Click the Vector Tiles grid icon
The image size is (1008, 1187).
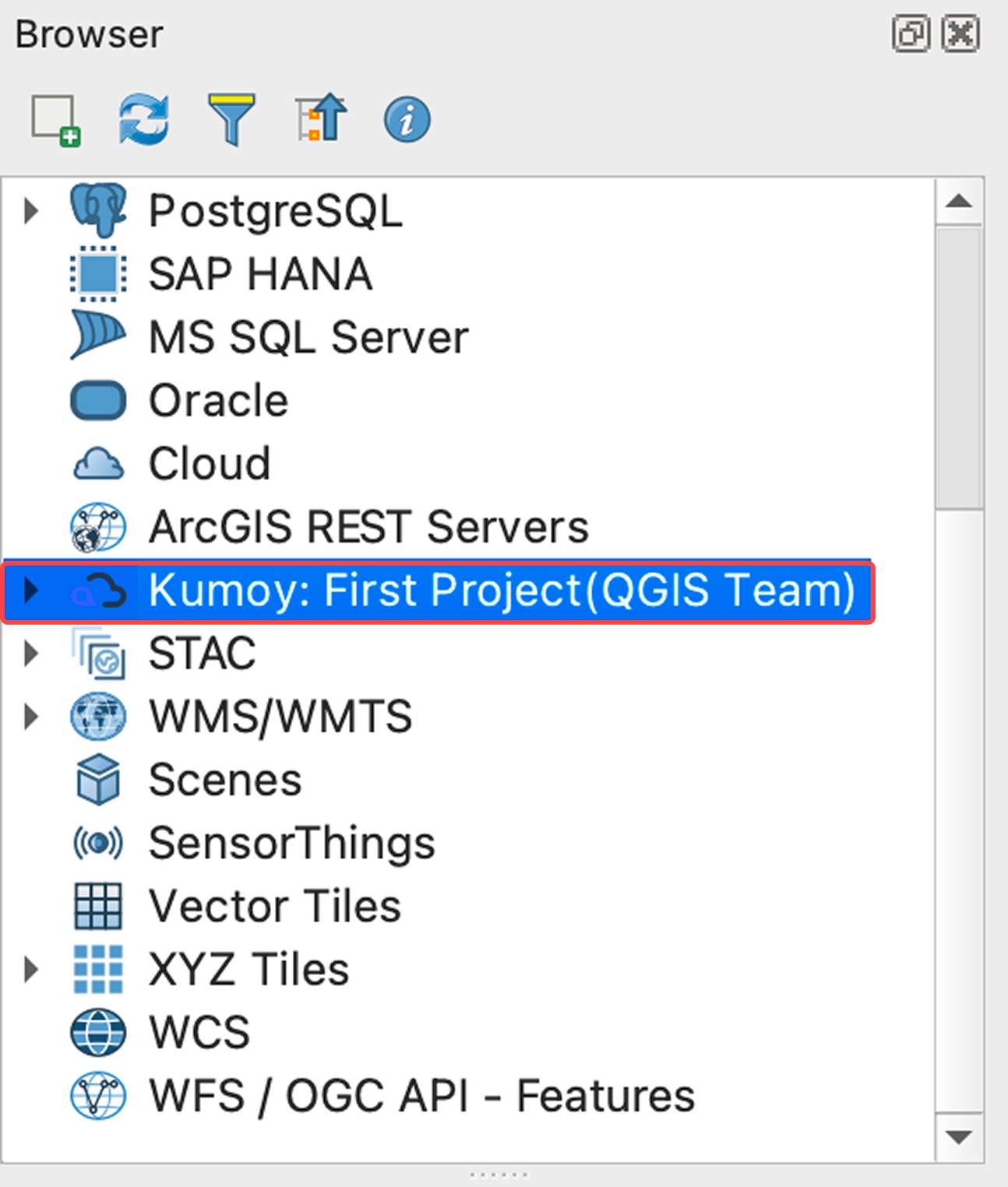click(x=97, y=906)
